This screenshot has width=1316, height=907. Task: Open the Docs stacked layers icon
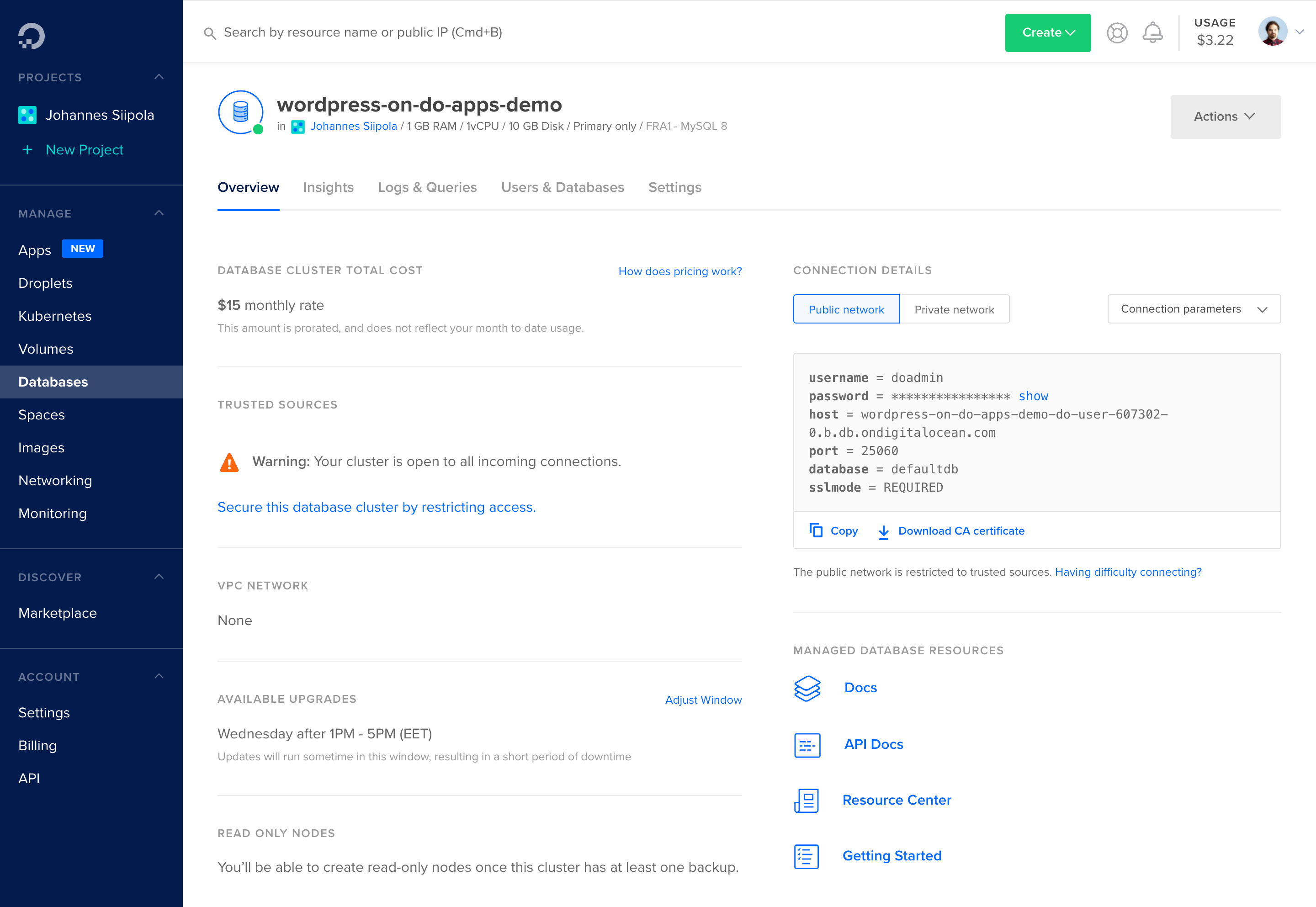coord(807,688)
